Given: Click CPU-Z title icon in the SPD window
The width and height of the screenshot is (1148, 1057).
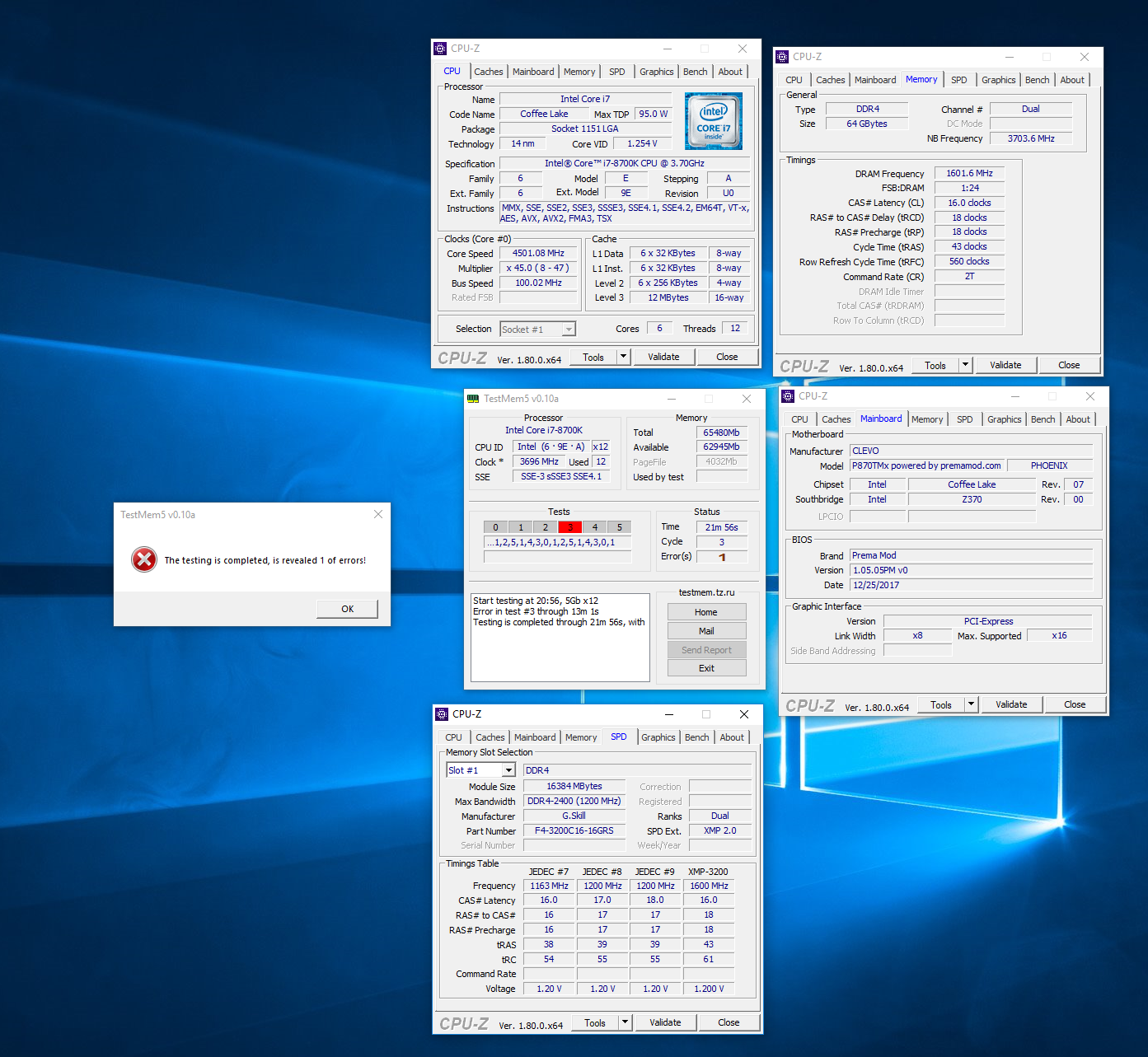Looking at the screenshot, I should click(x=442, y=714).
